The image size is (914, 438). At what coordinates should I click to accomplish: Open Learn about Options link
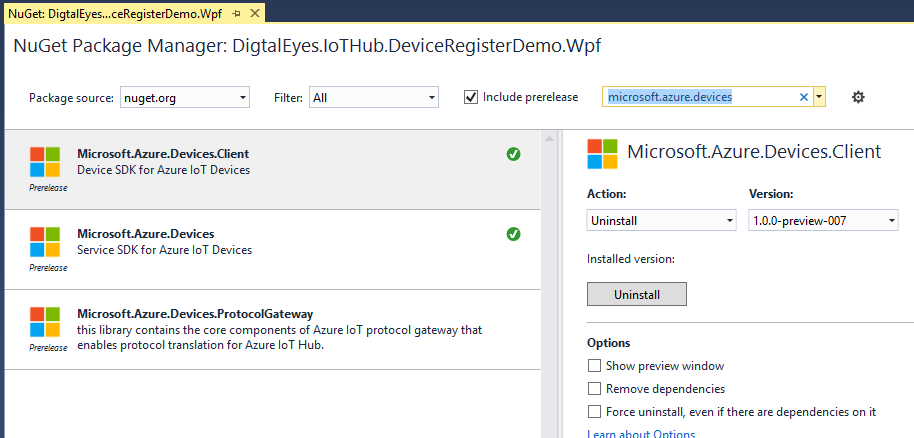pos(641,434)
